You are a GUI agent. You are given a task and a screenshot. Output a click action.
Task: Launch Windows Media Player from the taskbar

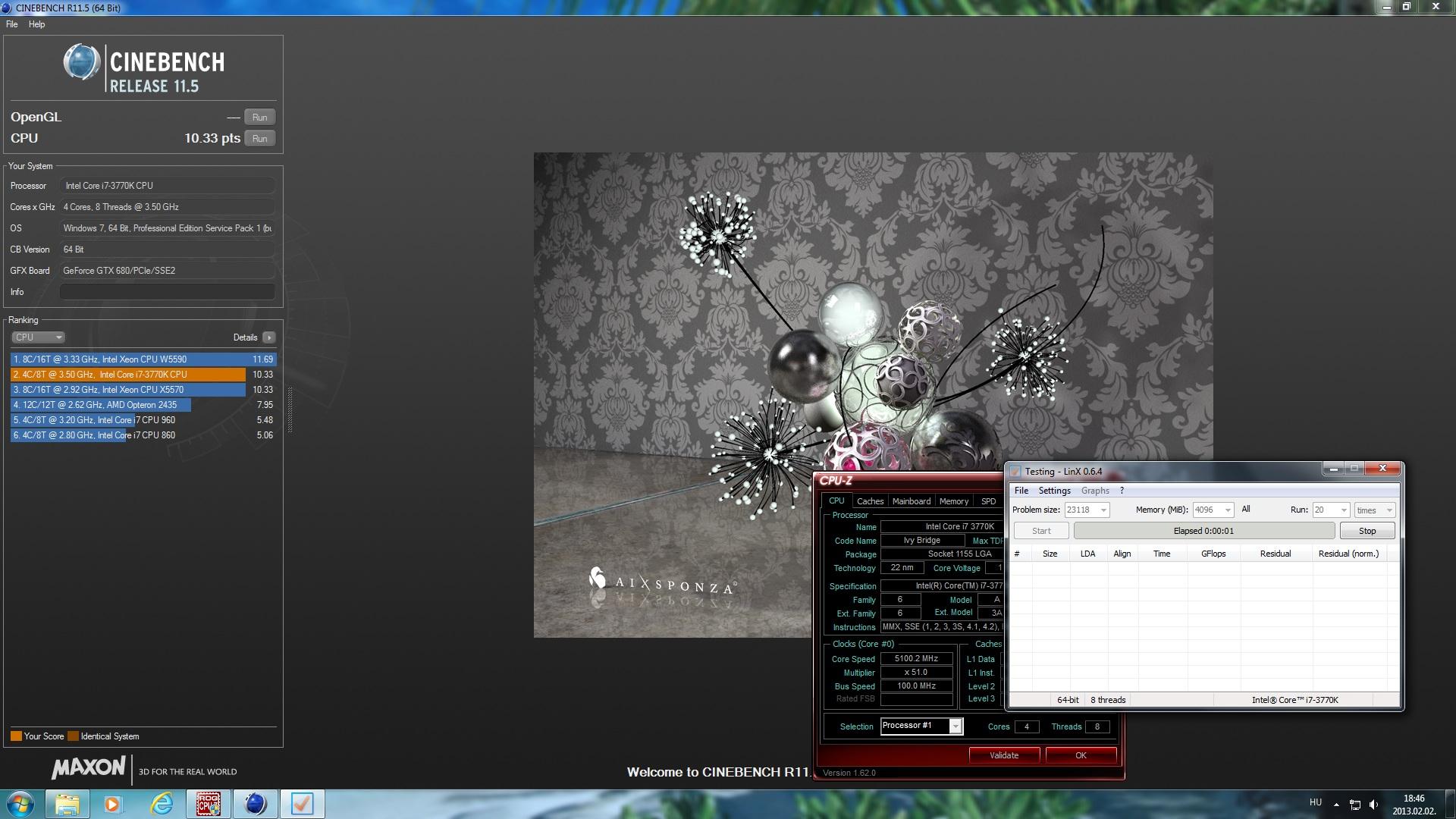coord(114,804)
